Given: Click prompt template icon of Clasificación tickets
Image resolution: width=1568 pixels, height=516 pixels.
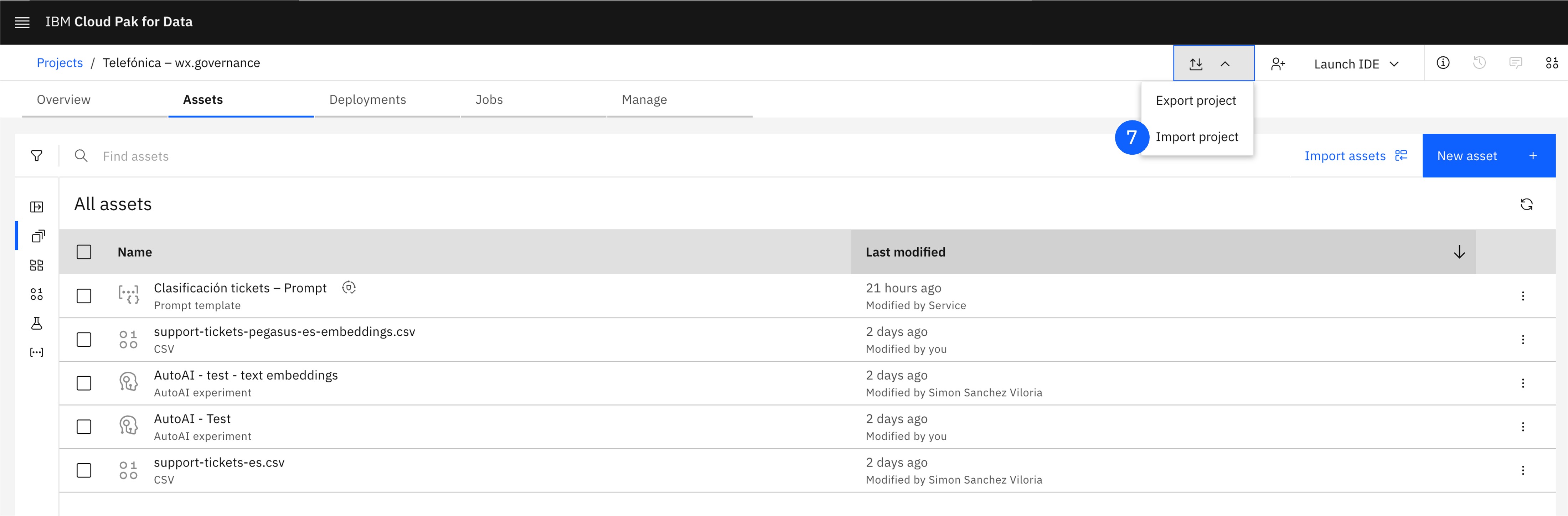Looking at the screenshot, I should (128, 295).
